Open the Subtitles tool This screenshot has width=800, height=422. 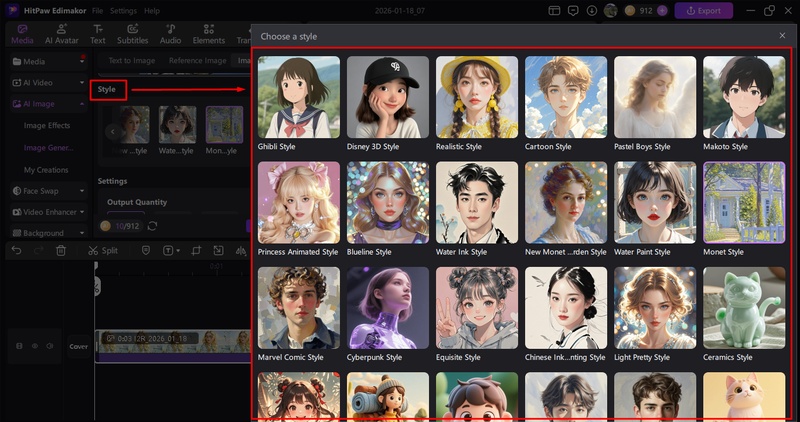point(133,34)
